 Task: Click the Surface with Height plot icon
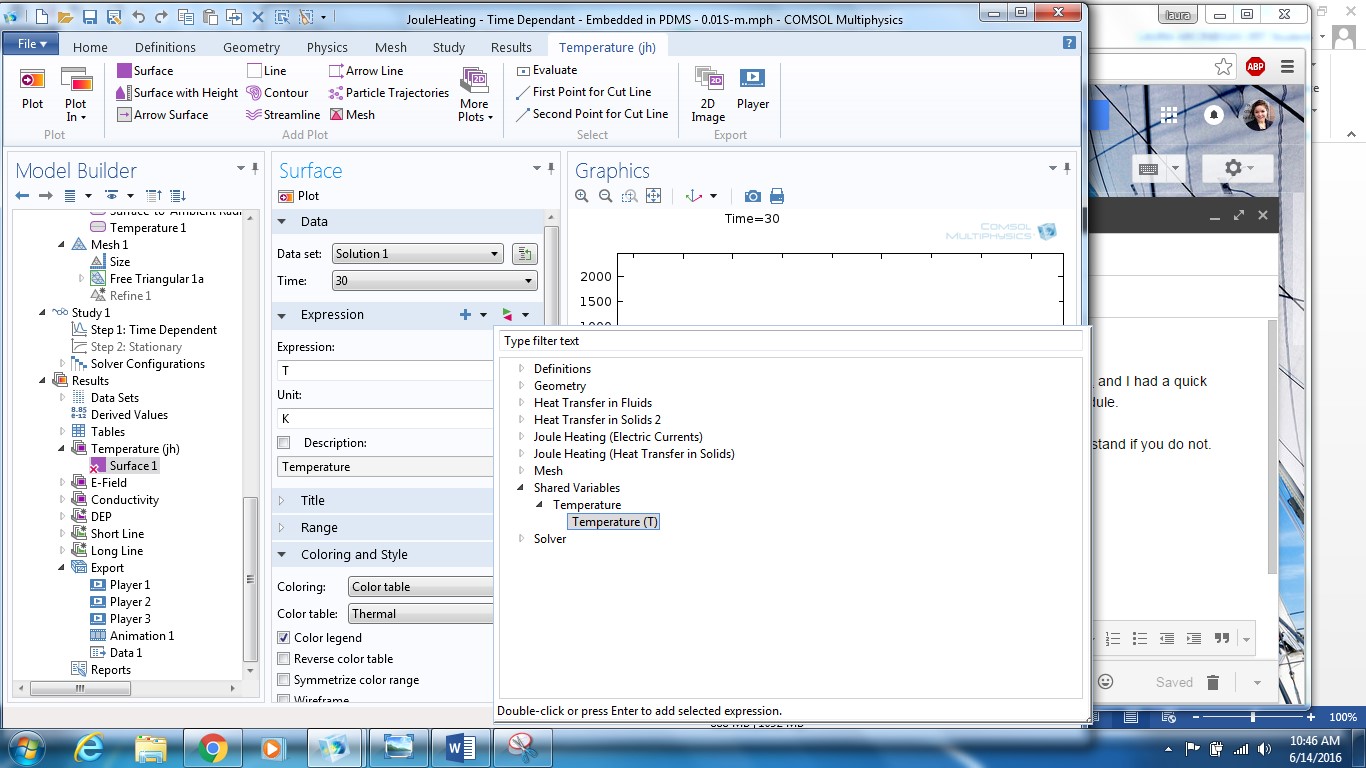point(124,93)
